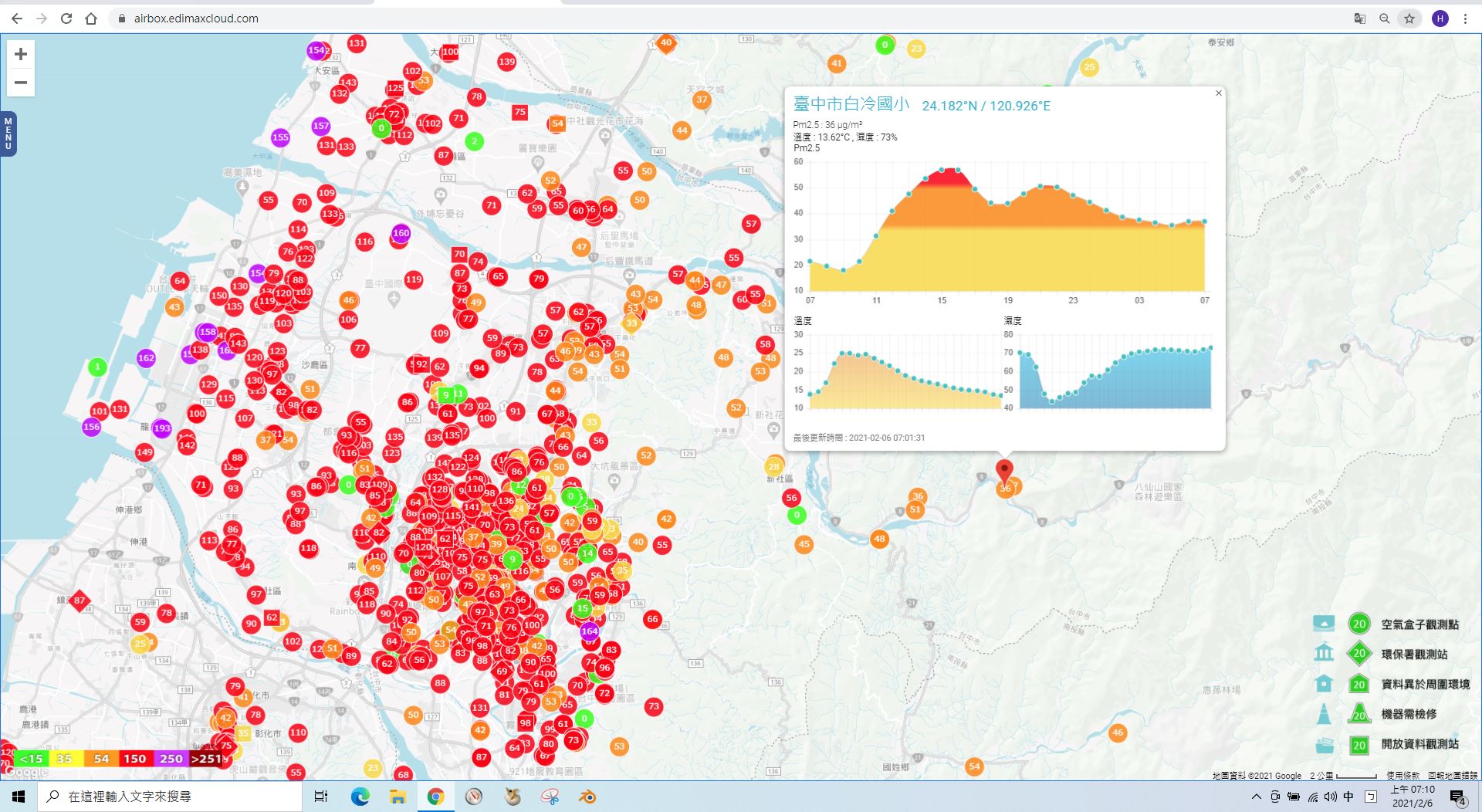Click the green diamond 20 legend symbol
The image size is (1482, 812).
[1359, 654]
